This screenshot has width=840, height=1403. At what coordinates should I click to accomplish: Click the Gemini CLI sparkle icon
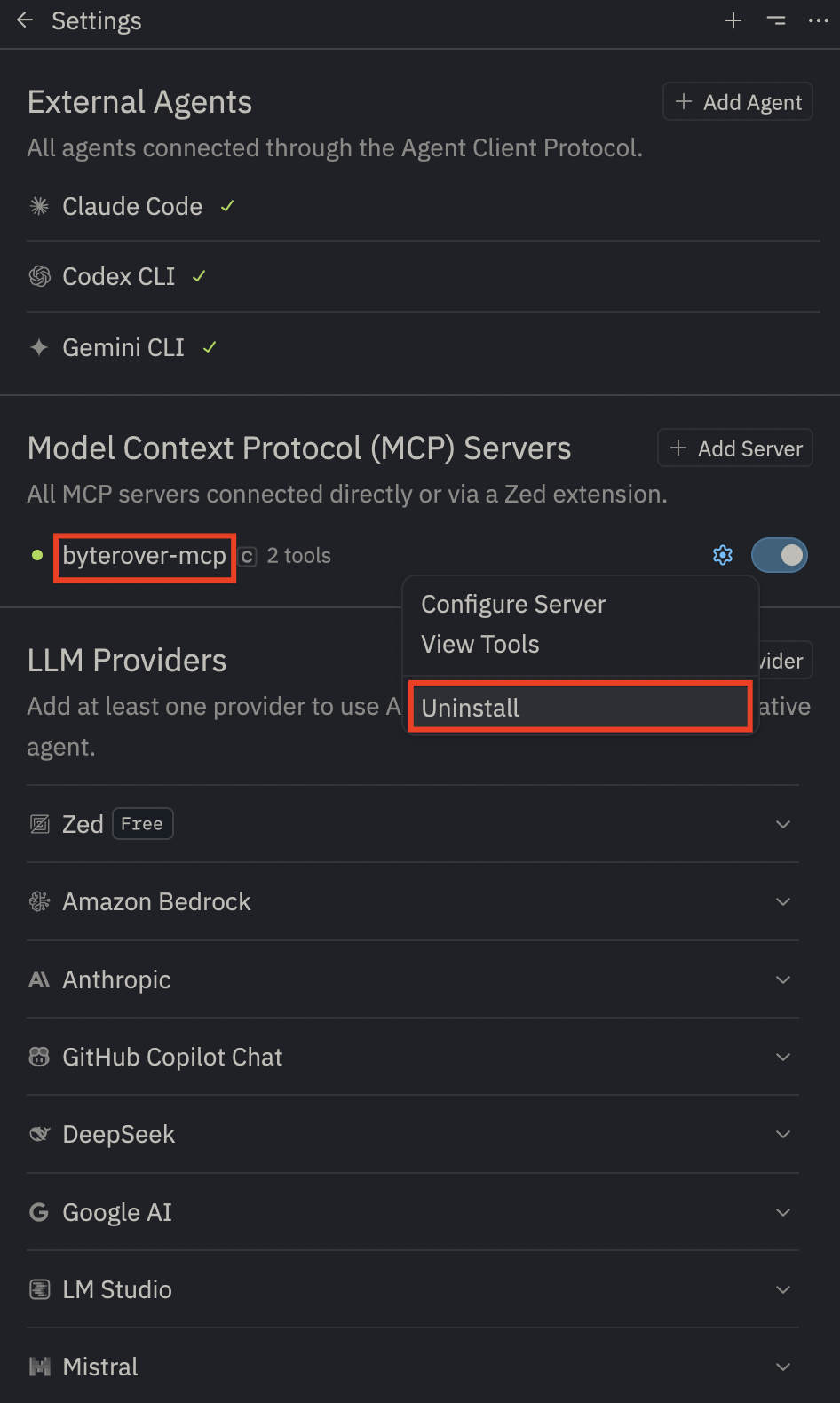39,347
